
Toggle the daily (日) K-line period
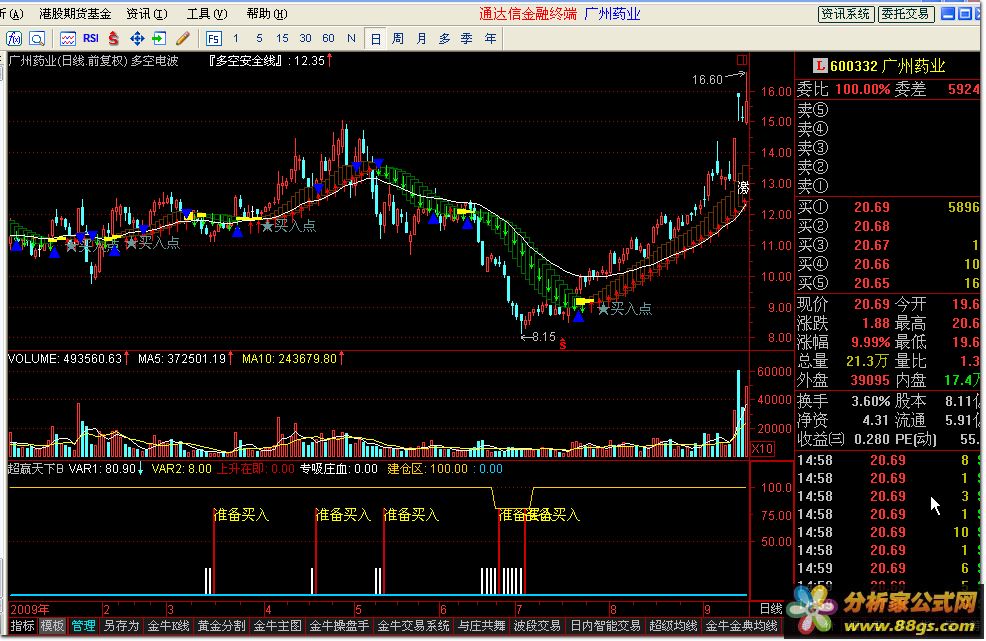[x=375, y=39]
